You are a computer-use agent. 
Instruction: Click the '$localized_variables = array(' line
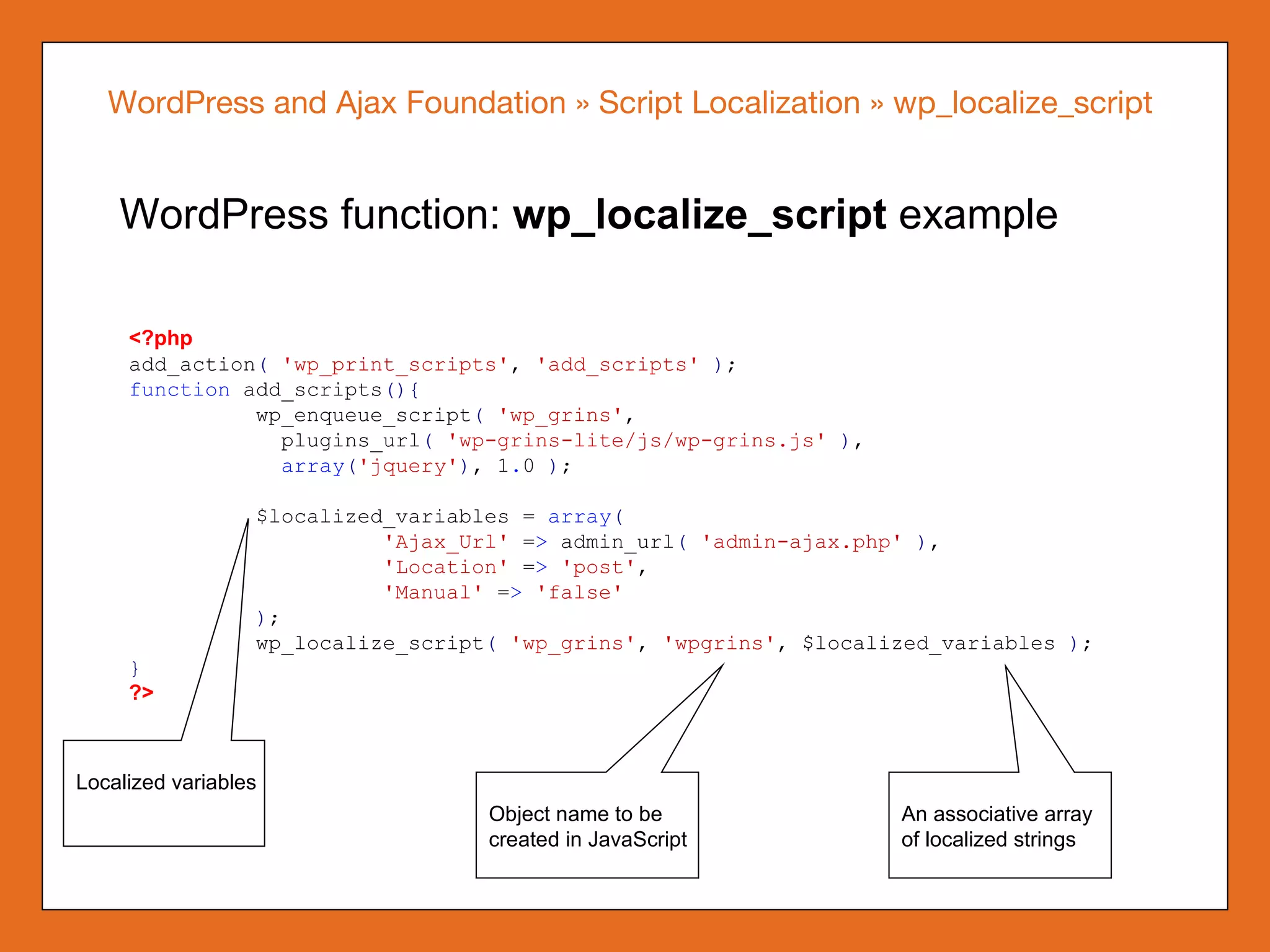[x=440, y=516]
